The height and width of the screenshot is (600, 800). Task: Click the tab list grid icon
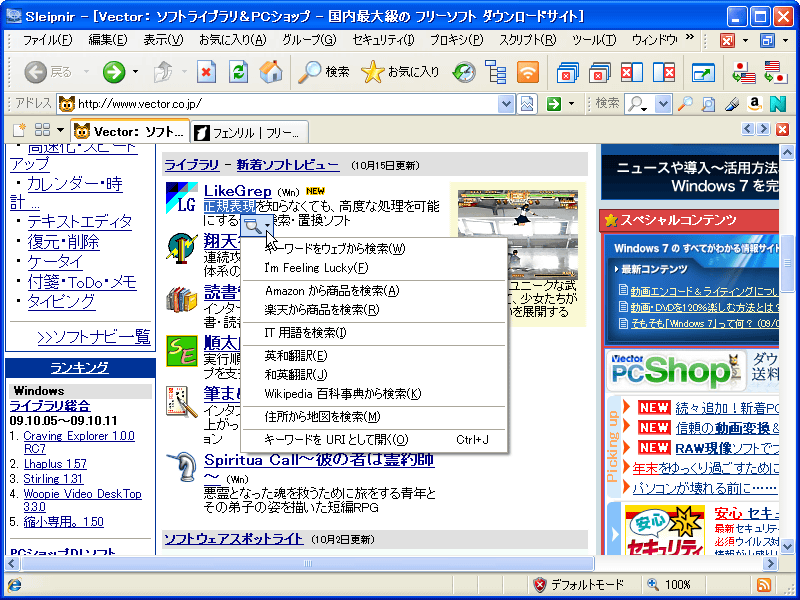coord(42,130)
